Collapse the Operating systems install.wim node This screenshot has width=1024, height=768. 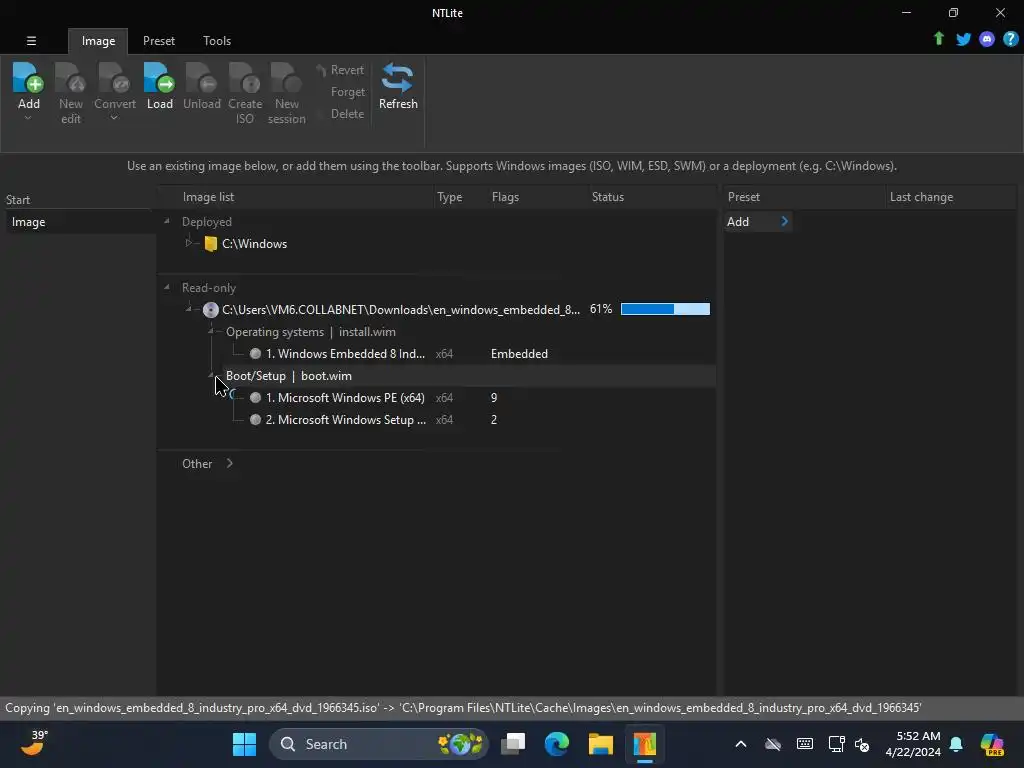point(211,331)
